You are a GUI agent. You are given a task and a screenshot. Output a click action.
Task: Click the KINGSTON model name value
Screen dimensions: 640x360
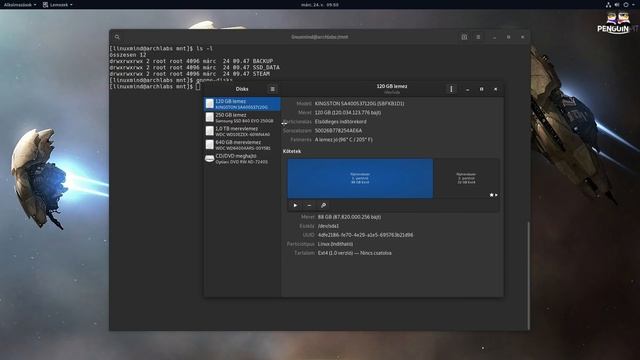tap(360, 104)
